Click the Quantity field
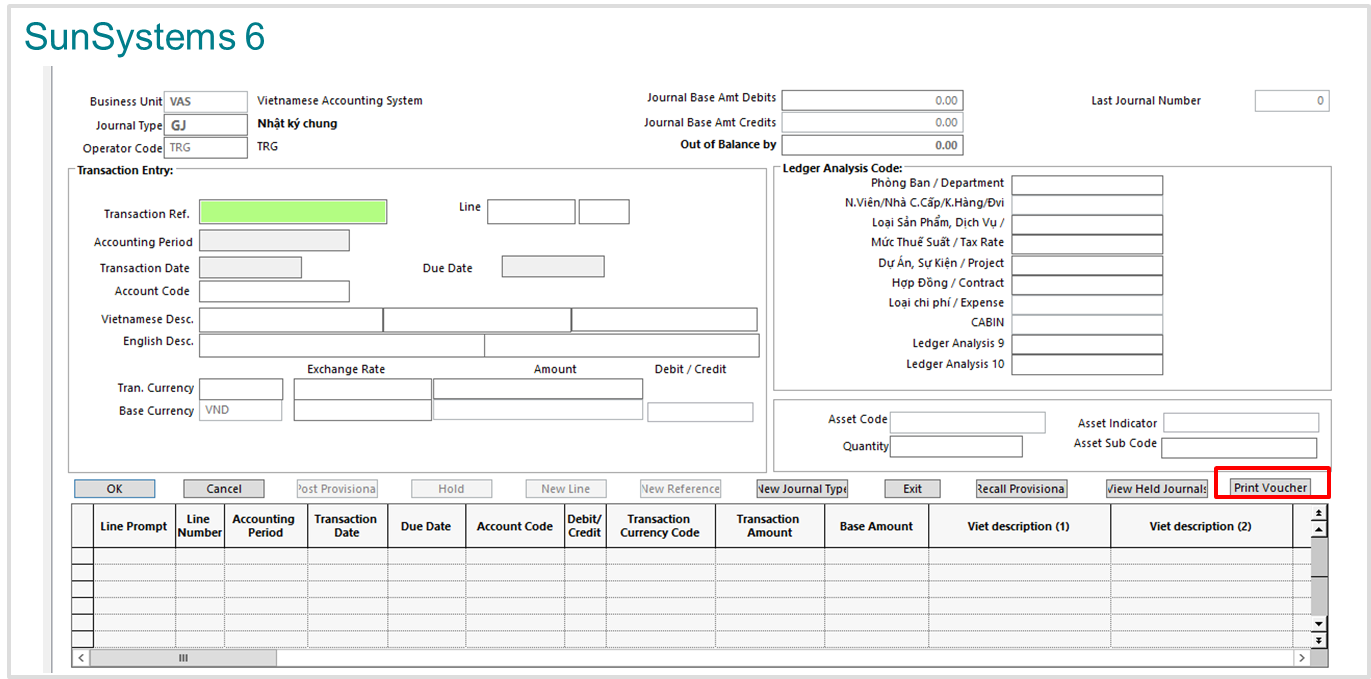This screenshot has height=679, width=1371. pos(956,446)
